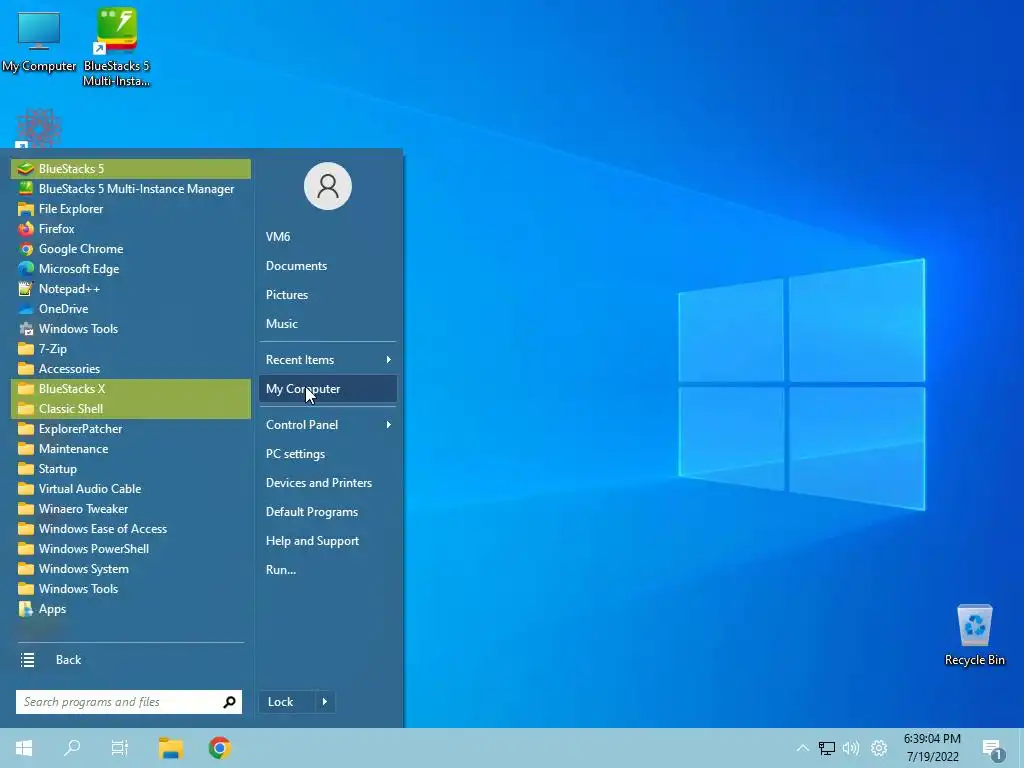Open the taskbar clock and date

click(x=932, y=748)
